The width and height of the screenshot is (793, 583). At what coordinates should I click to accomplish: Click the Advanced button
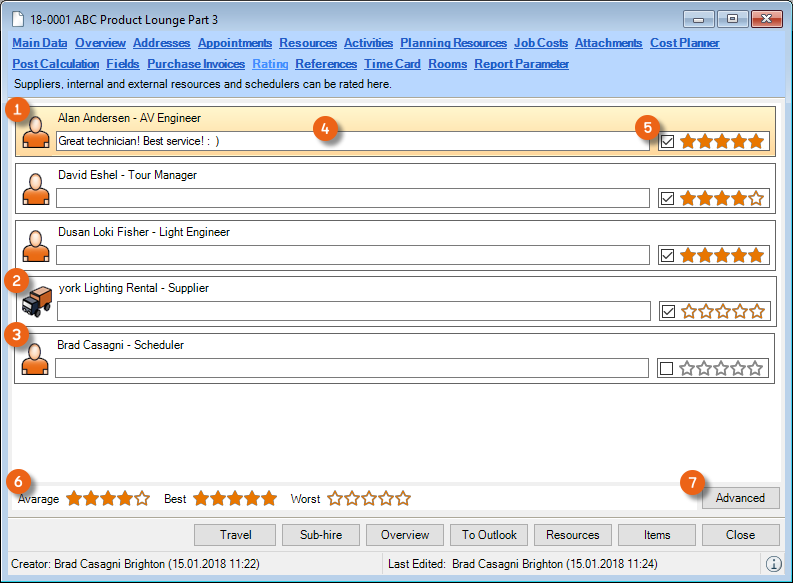(x=740, y=498)
